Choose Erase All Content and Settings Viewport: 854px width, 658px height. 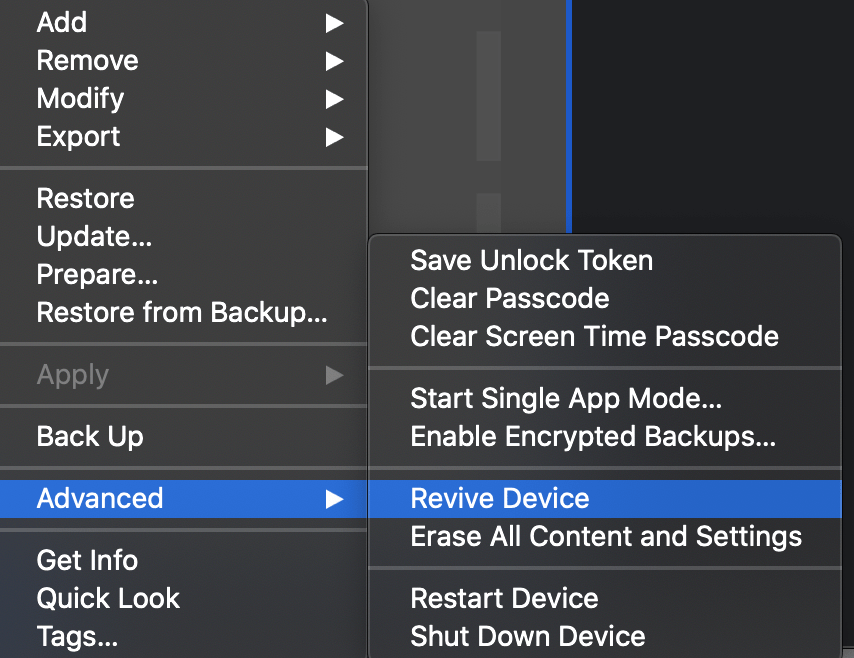(x=606, y=536)
